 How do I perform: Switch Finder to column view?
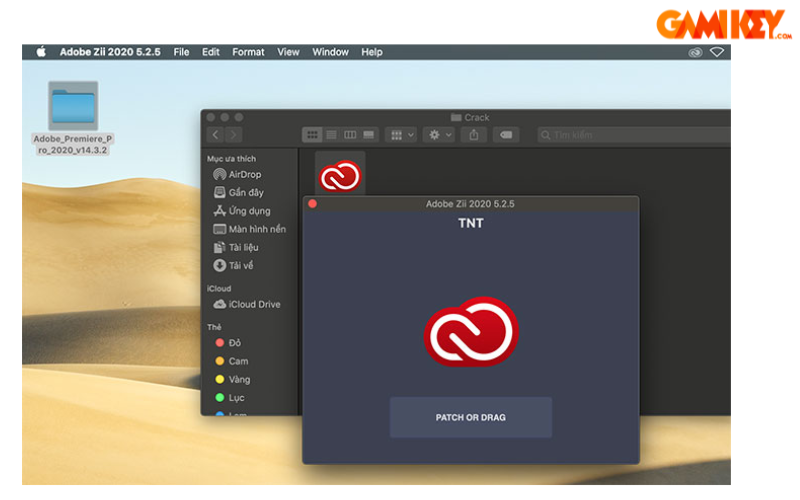coord(350,135)
